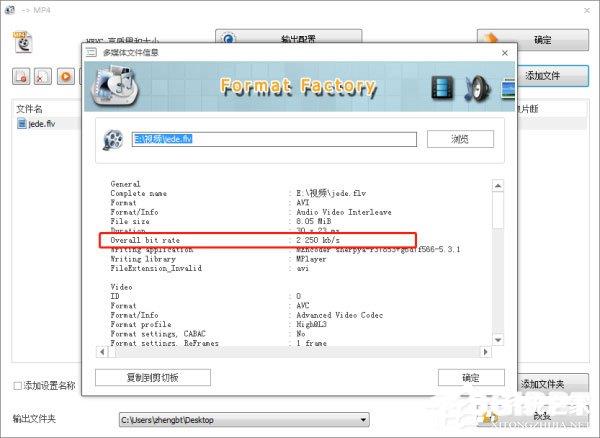Click the 'Complete name' label
This screenshot has width=600, height=438.
tap(139, 193)
